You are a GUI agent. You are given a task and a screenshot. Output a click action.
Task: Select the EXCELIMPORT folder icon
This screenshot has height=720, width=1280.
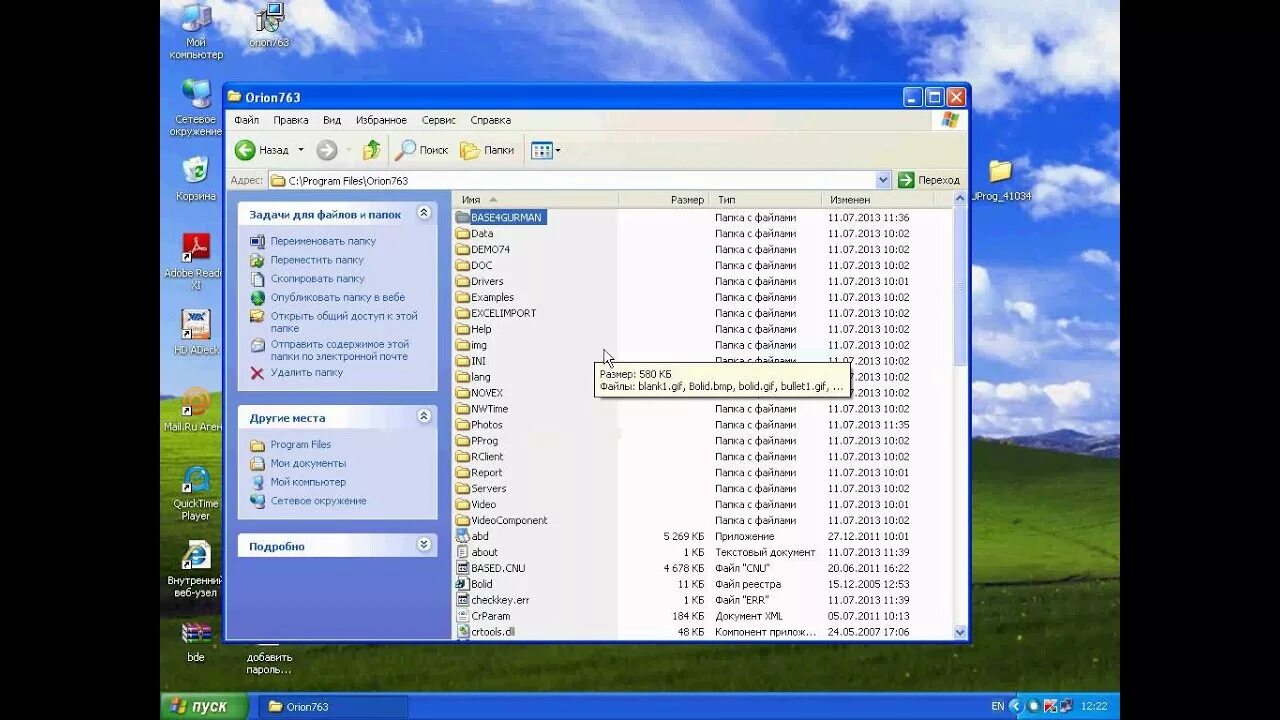462,313
